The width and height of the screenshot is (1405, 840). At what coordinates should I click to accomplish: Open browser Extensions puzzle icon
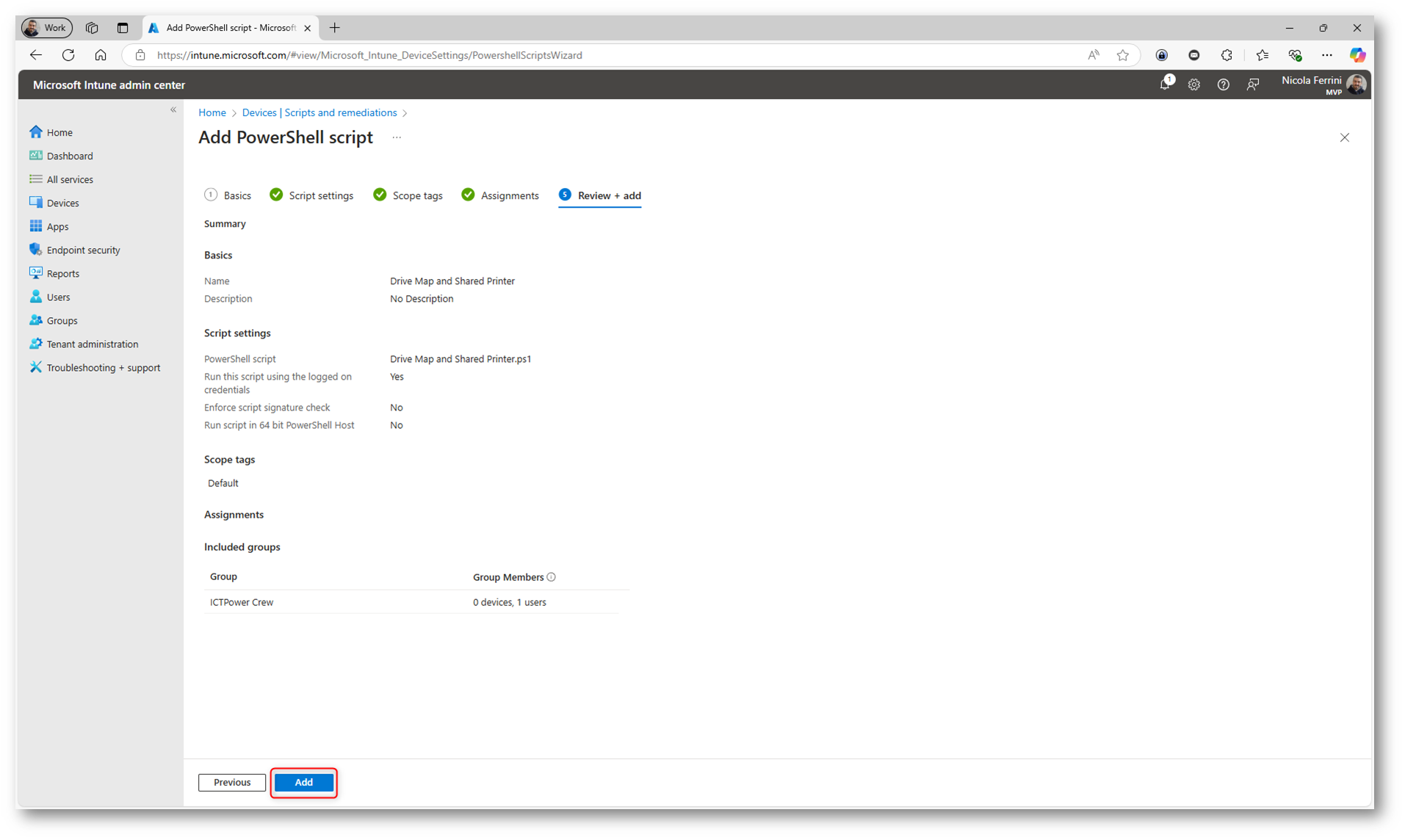(1227, 55)
